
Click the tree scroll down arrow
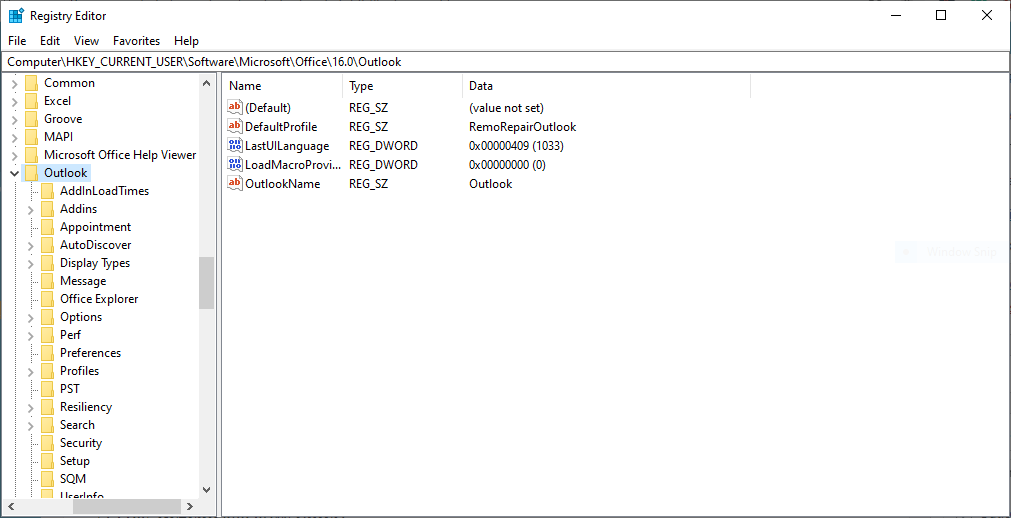[x=206, y=490]
